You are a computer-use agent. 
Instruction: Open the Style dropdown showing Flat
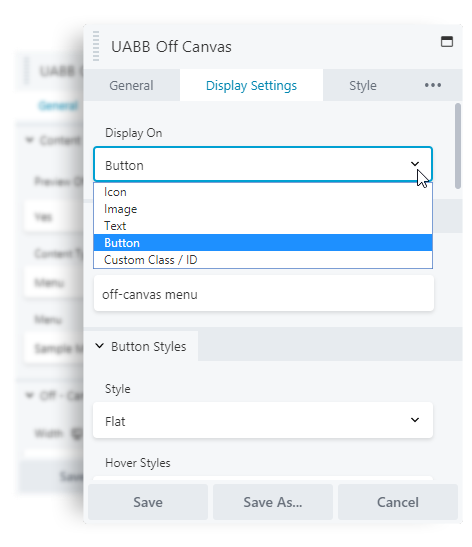(263, 420)
